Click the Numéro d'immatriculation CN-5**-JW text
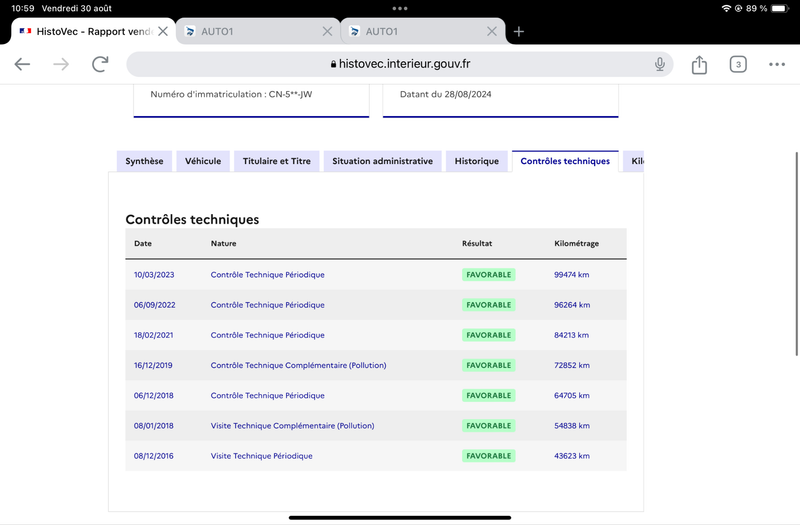This screenshot has height=525, width=800. point(231,94)
